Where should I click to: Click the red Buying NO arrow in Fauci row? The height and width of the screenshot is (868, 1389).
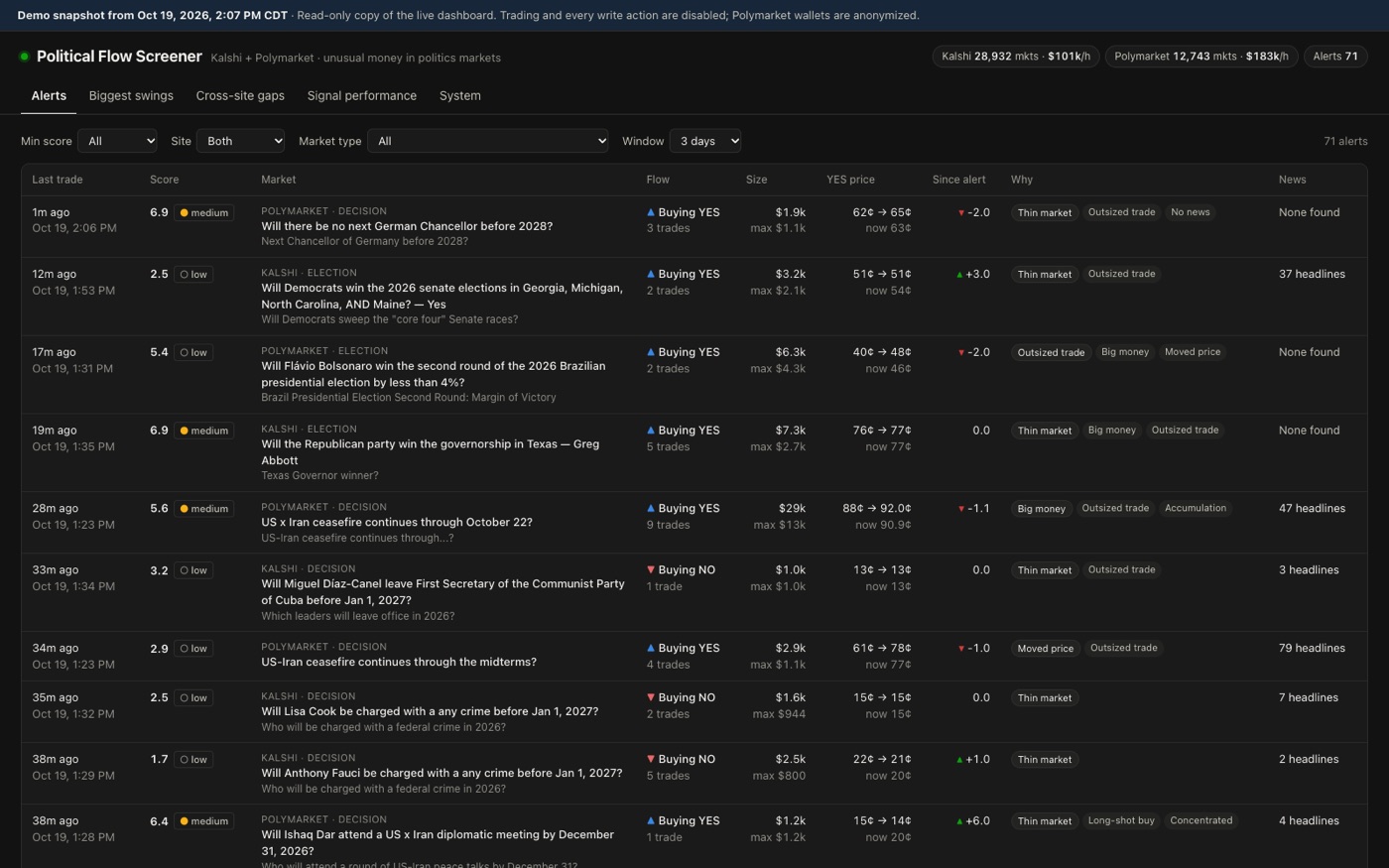651,759
